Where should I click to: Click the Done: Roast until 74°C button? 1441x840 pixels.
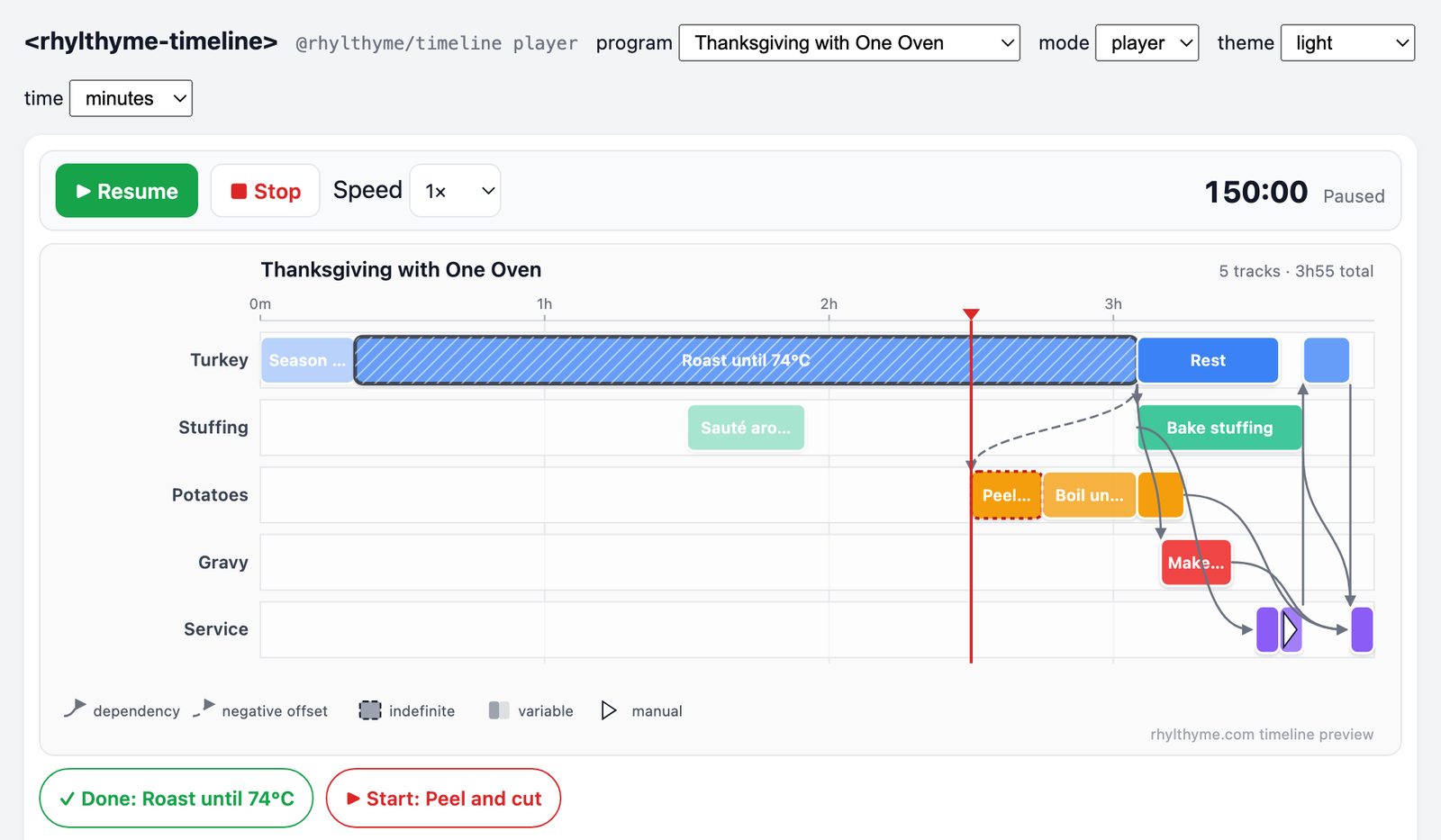coord(177,798)
